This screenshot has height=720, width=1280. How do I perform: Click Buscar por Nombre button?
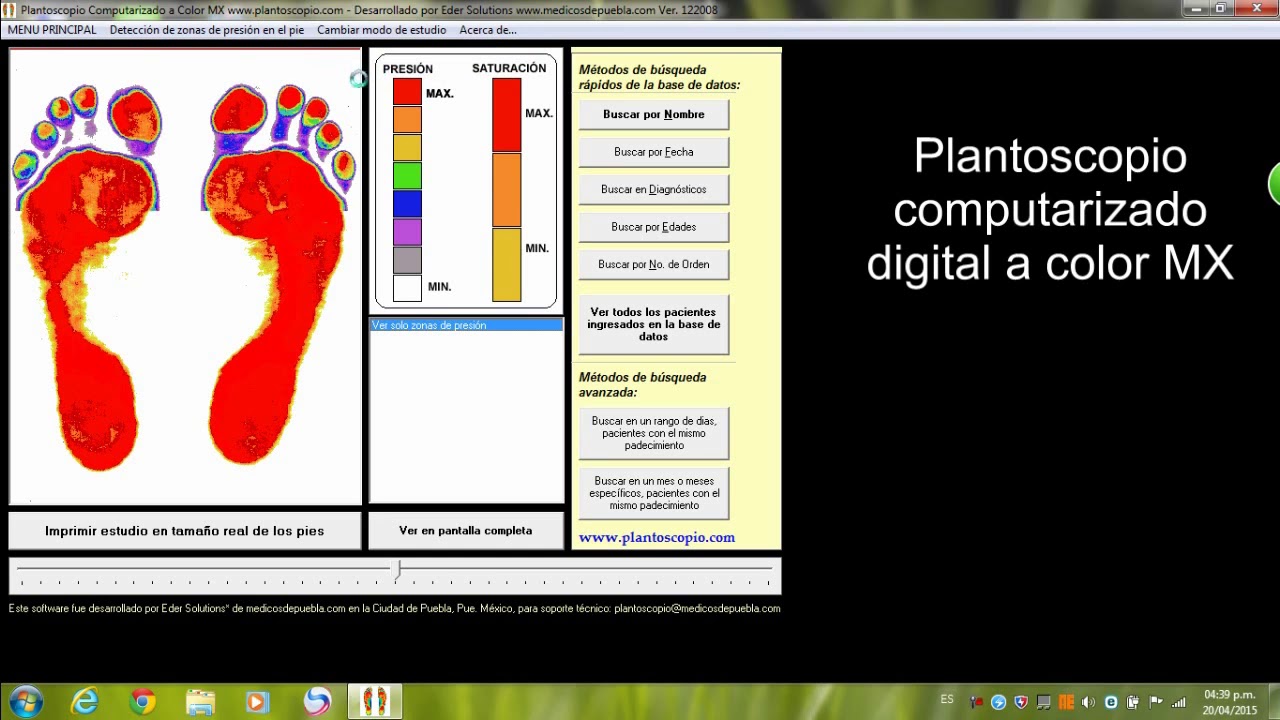coord(654,114)
